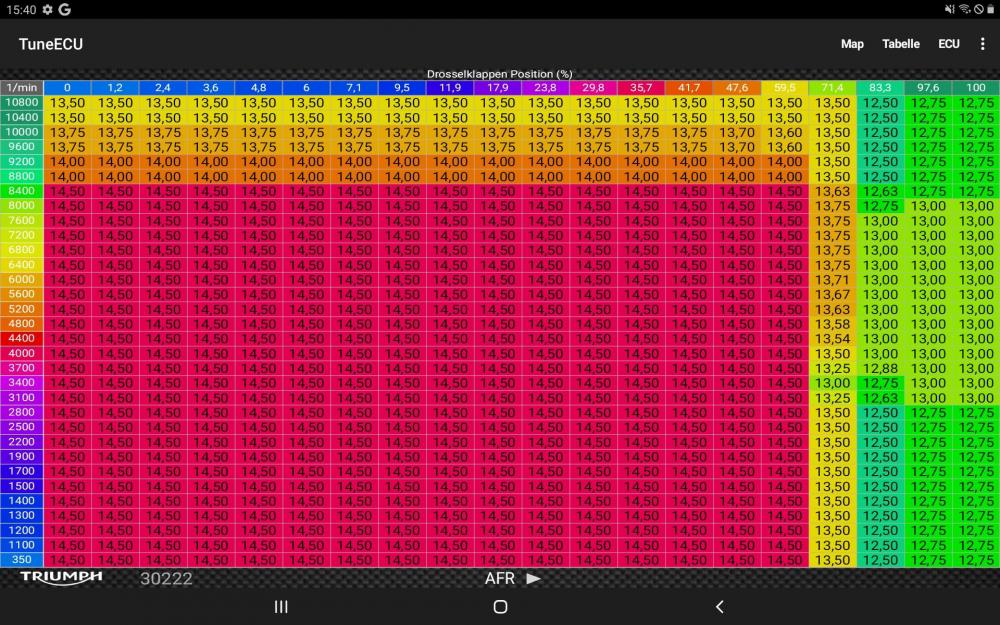Open the ECU menu

pyautogui.click(x=949, y=44)
